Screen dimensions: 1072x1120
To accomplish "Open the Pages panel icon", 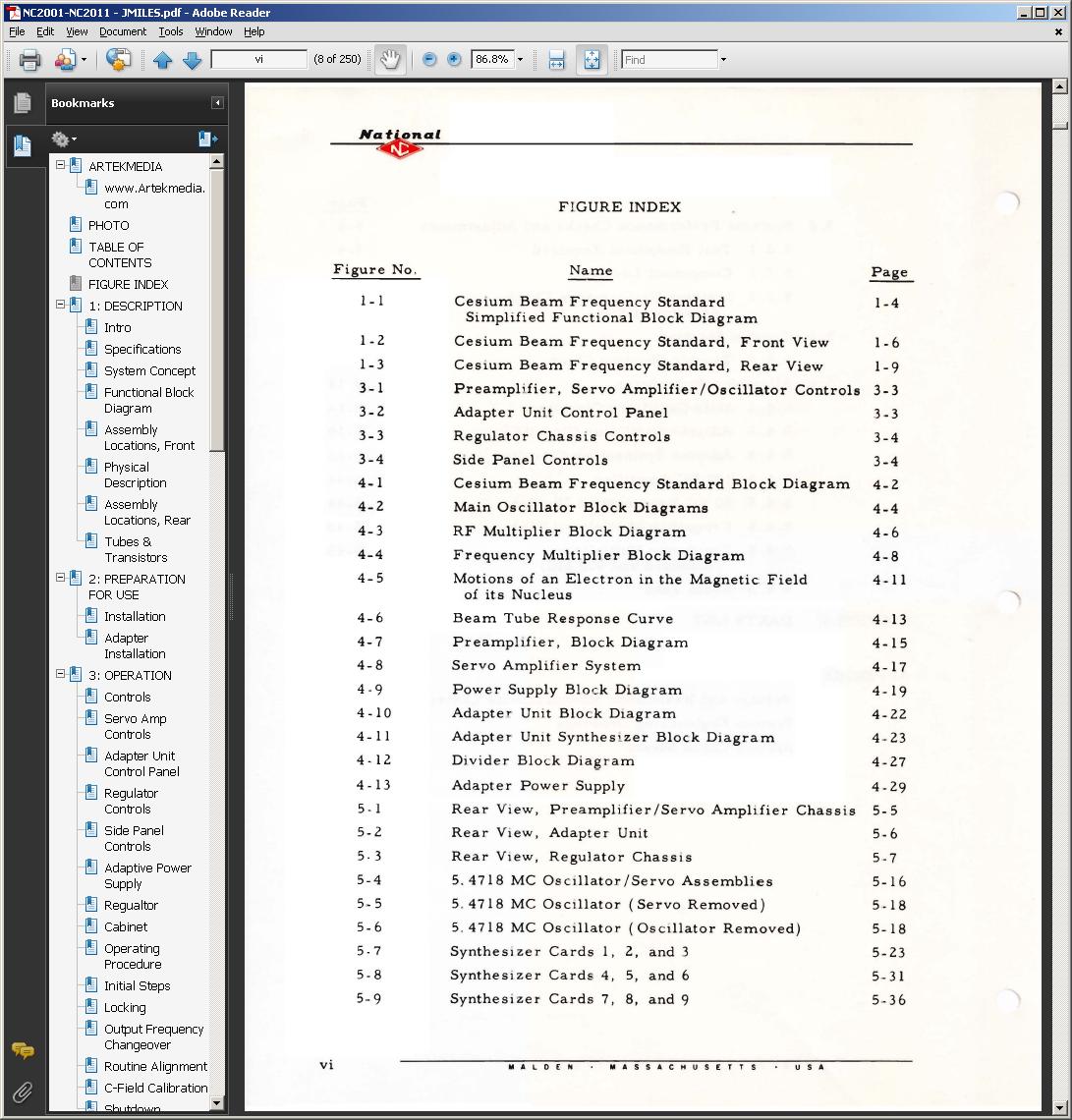I will click(x=23, y=103).
